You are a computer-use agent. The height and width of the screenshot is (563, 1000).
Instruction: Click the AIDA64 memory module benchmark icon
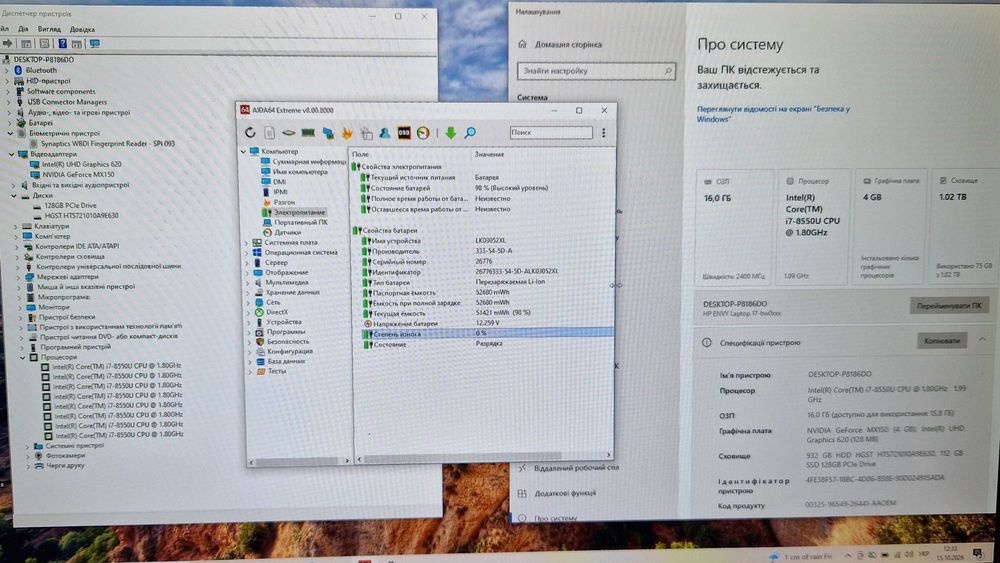308,133
